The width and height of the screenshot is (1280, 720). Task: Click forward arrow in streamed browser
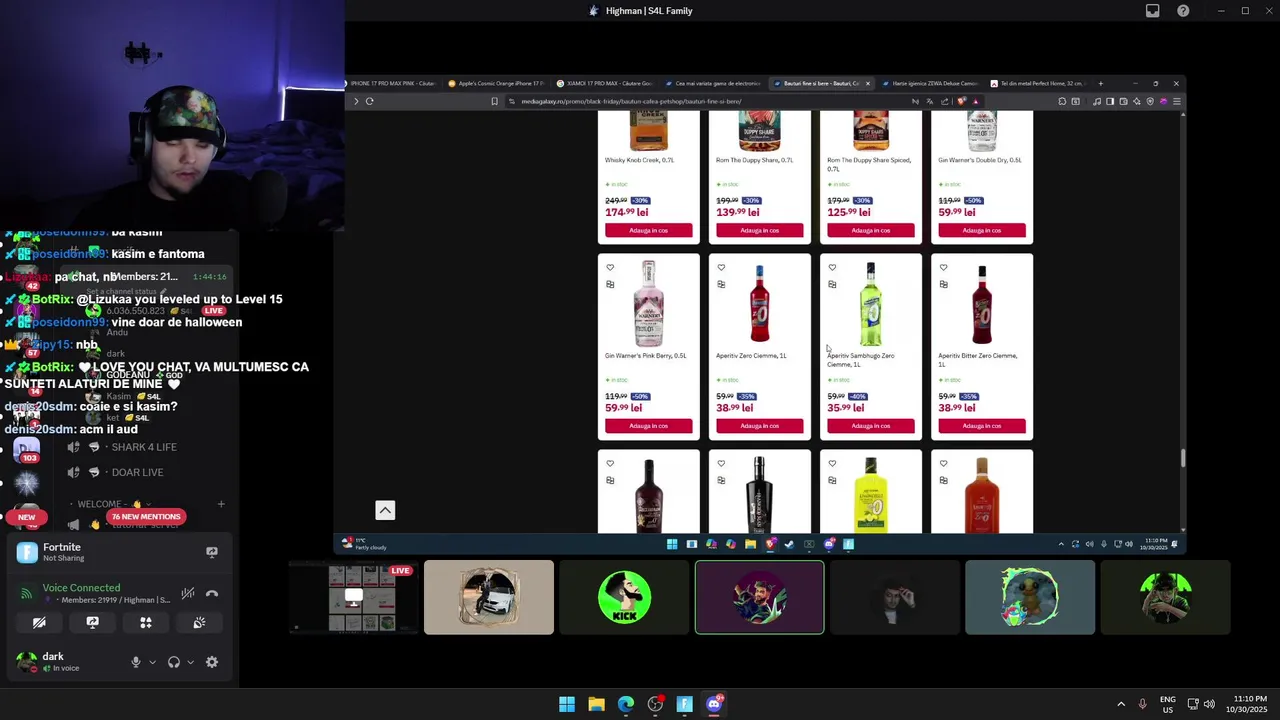[x=356, y=101]
